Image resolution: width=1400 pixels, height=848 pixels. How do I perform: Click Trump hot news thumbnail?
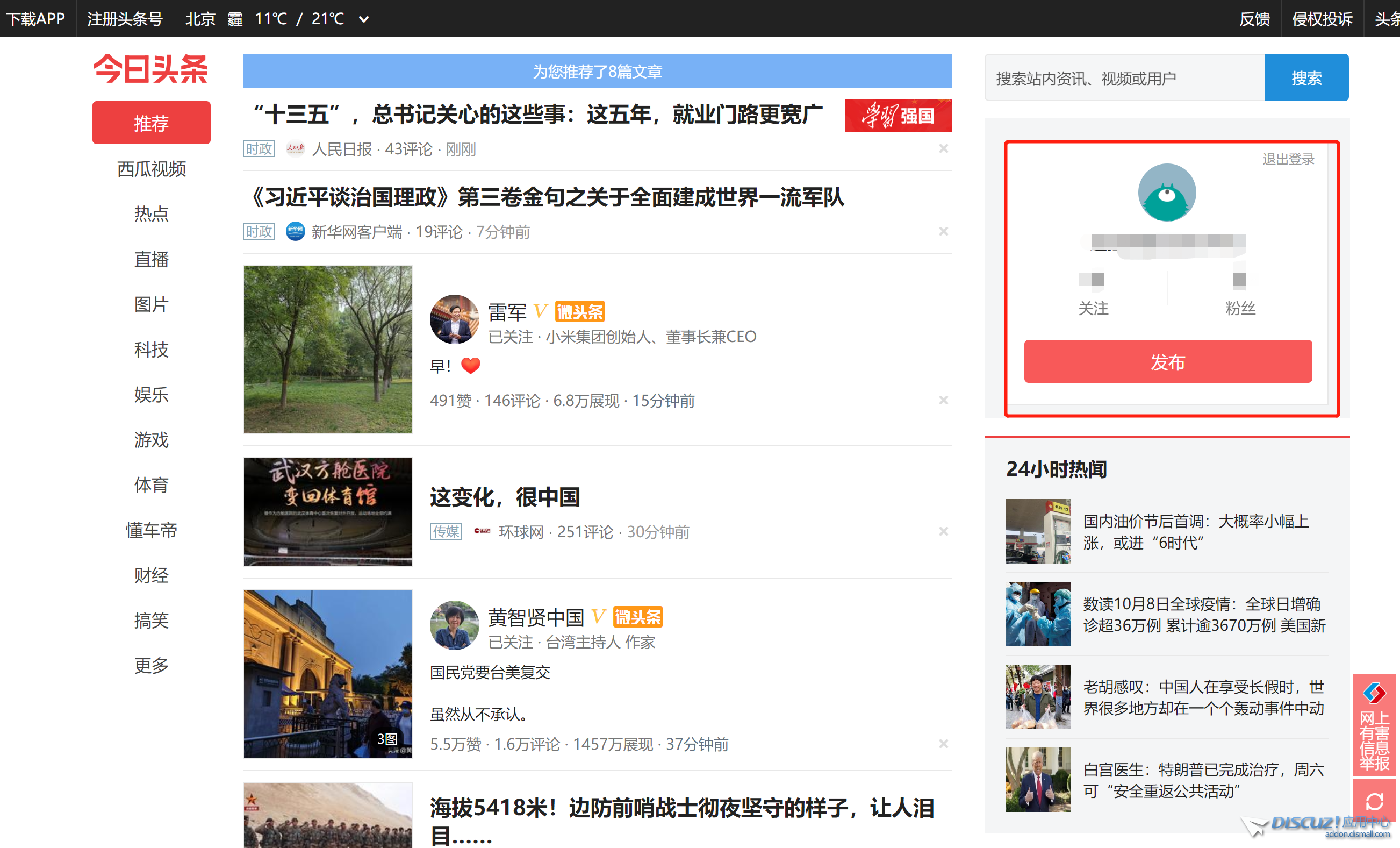pos(1038,780)
